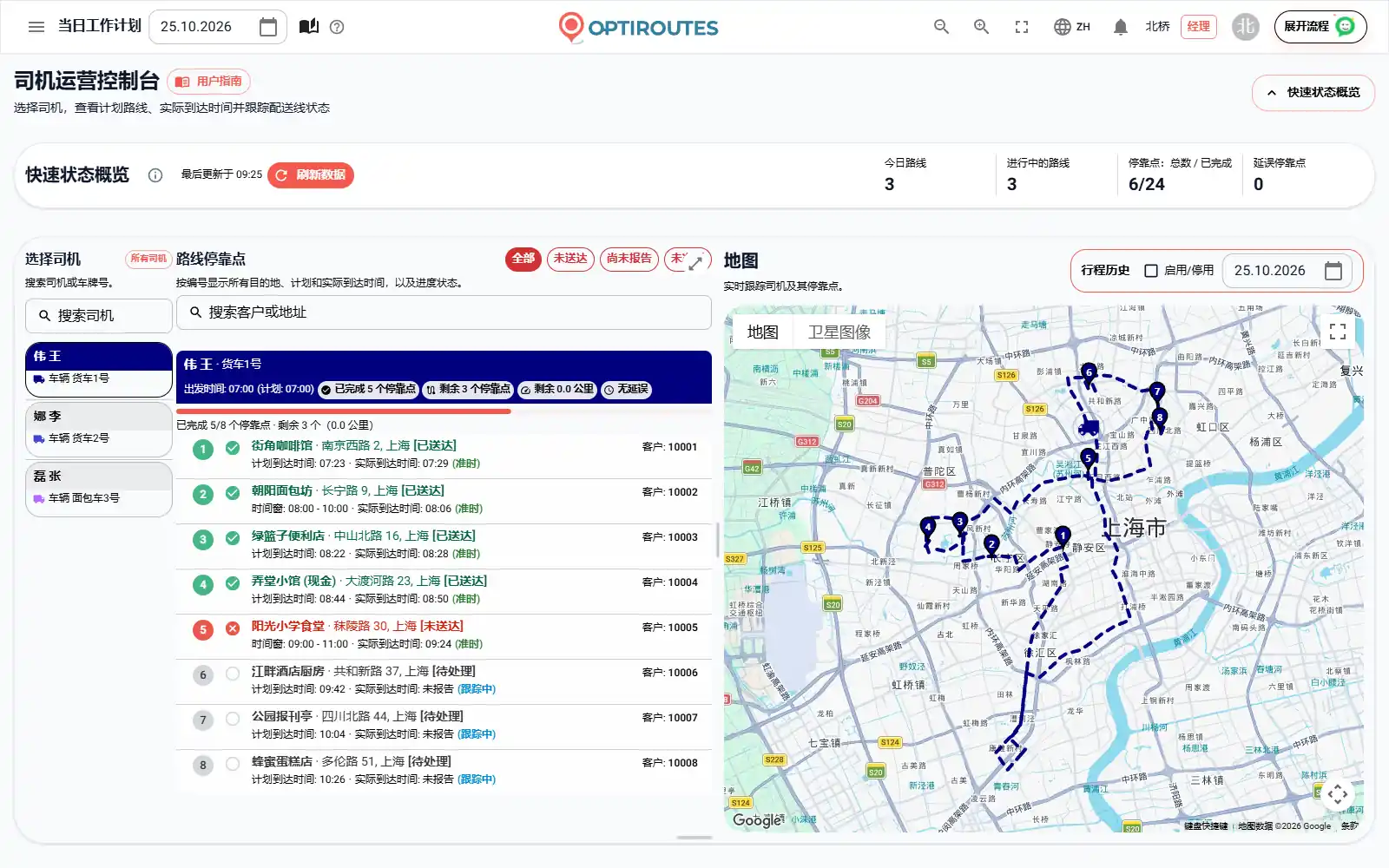Toggle map fullscreen view
This screenshot has height=868, width=1389.
[x=1338, y=332]
